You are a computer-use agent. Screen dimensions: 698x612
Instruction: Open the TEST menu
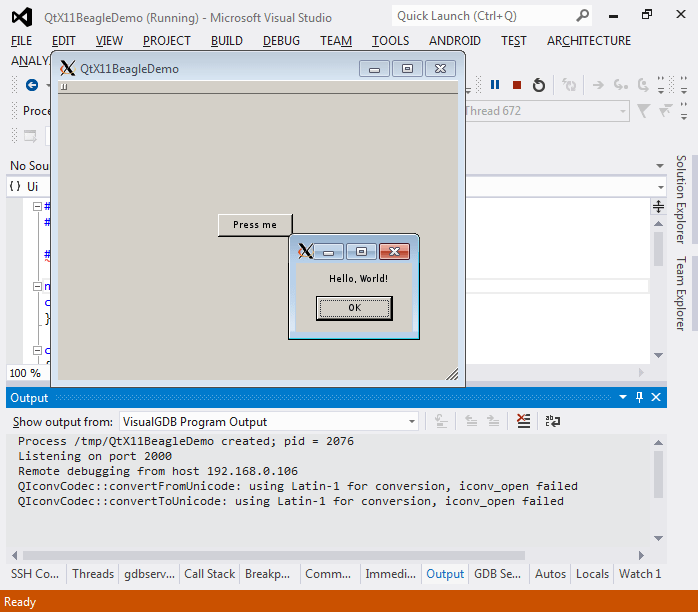513,41
